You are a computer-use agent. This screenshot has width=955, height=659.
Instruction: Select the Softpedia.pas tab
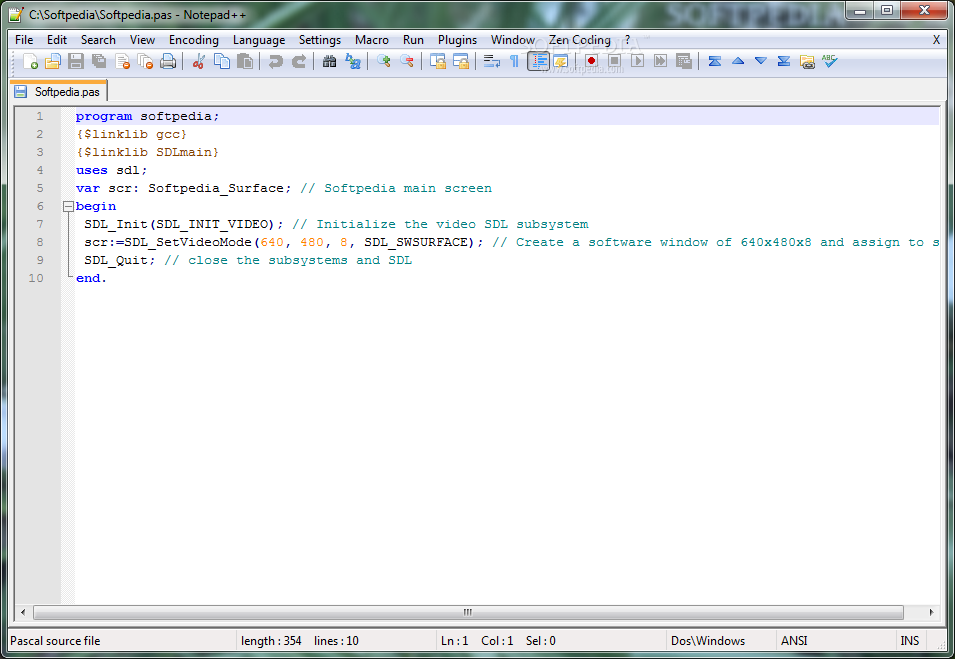click(59, 91)
